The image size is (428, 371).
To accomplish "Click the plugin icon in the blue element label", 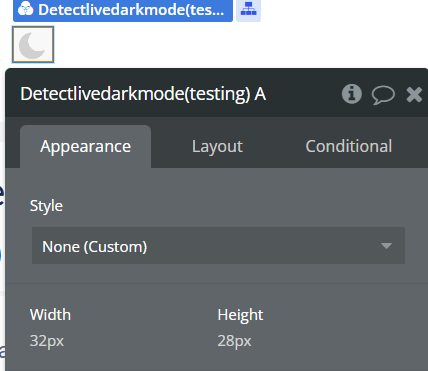I will [x=26, y=9].
